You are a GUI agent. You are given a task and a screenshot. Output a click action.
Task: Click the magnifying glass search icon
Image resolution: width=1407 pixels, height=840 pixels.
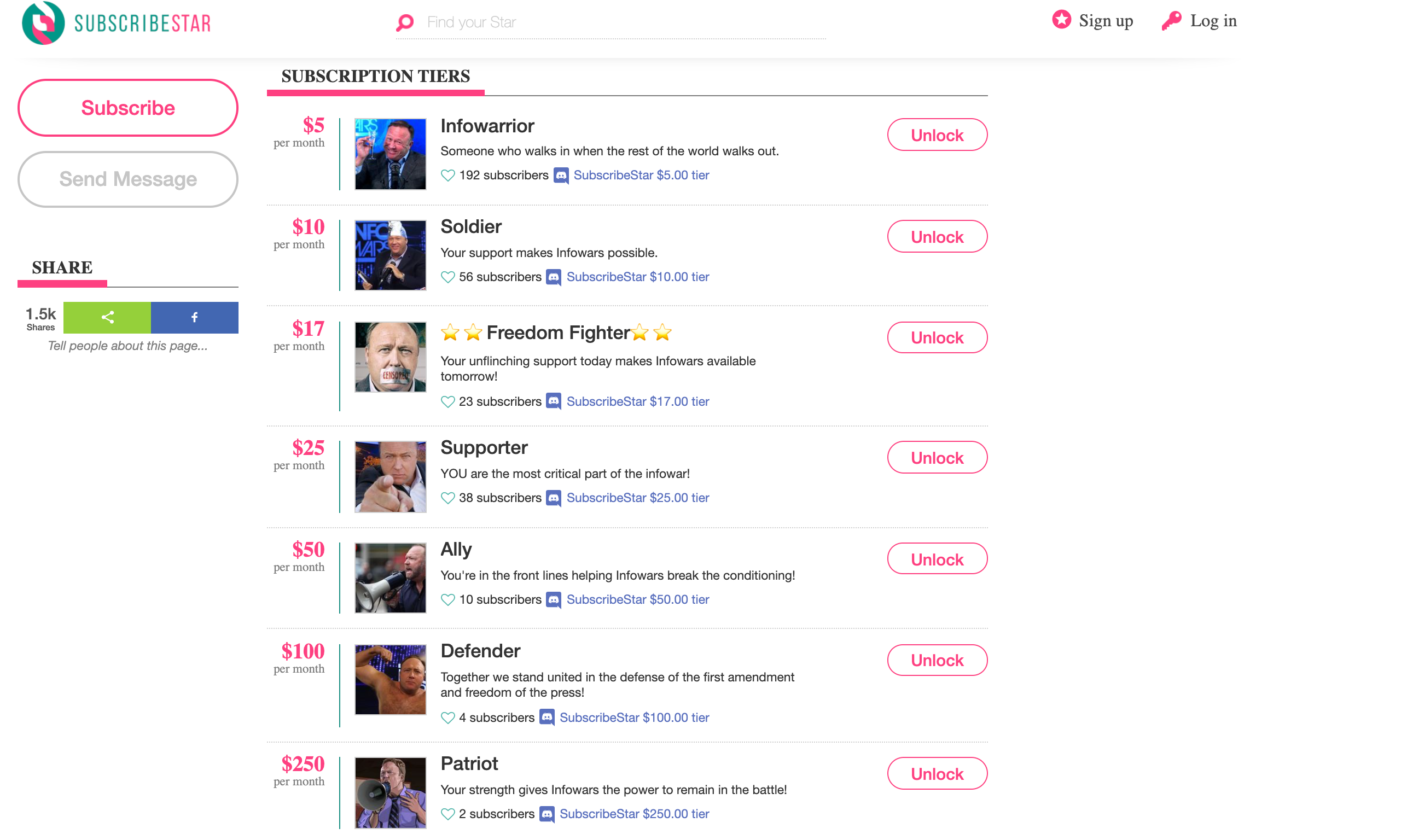click(x=405, y=22)
